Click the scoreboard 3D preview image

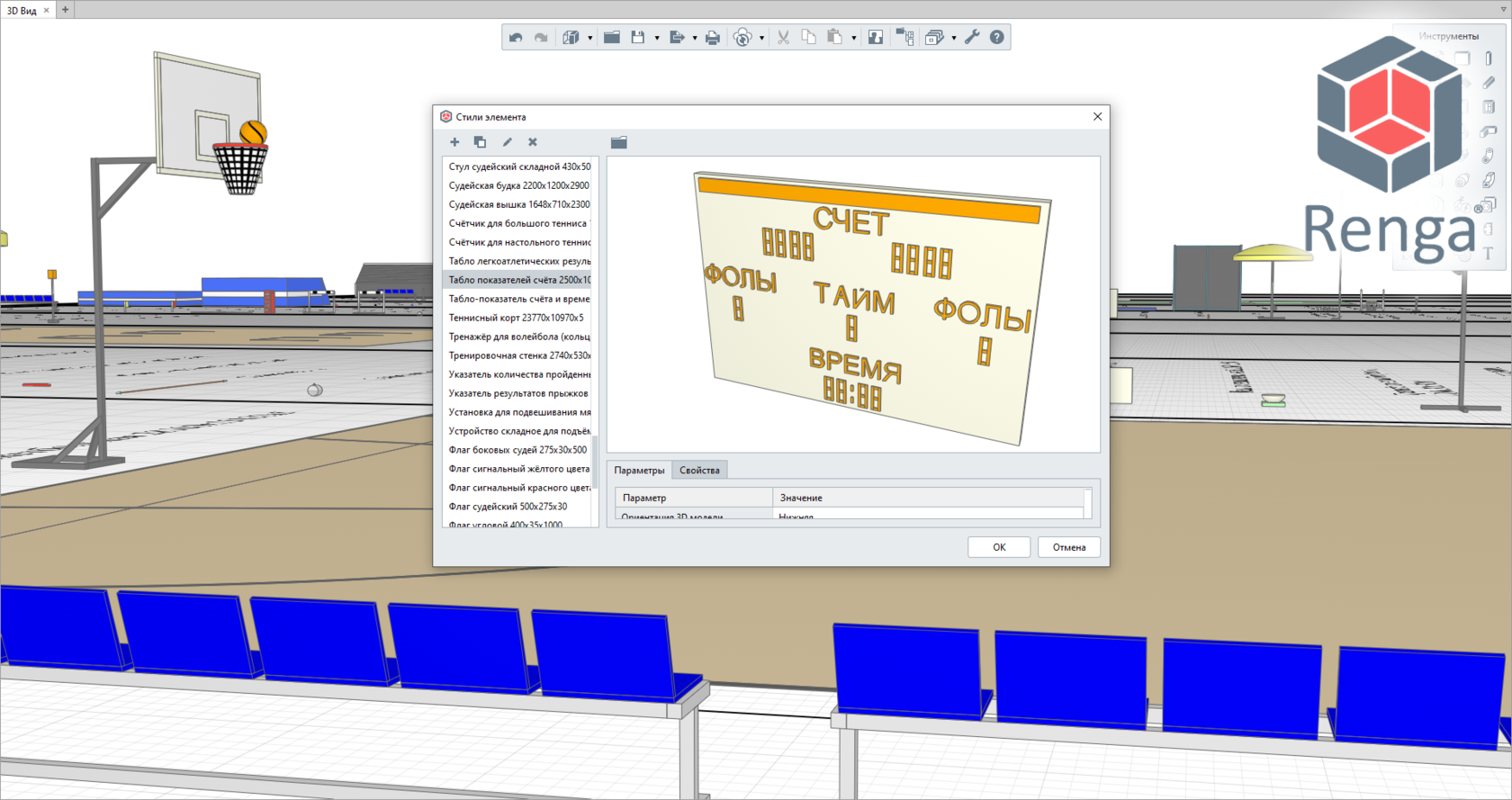853,304
